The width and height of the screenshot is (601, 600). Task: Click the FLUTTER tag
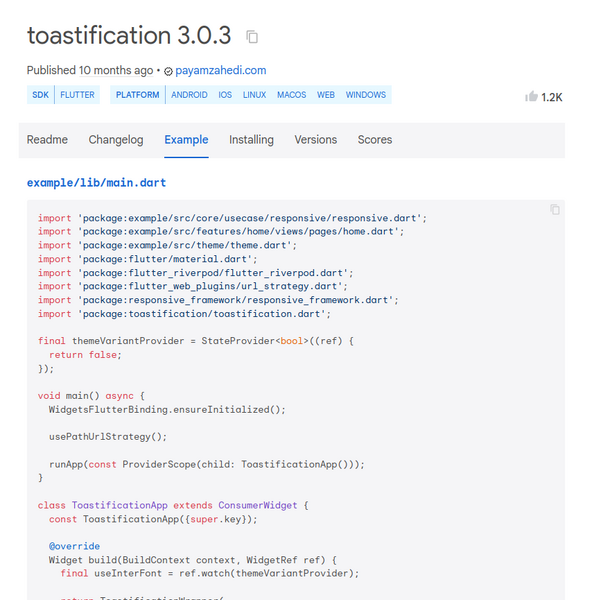(x=77, y=95)
